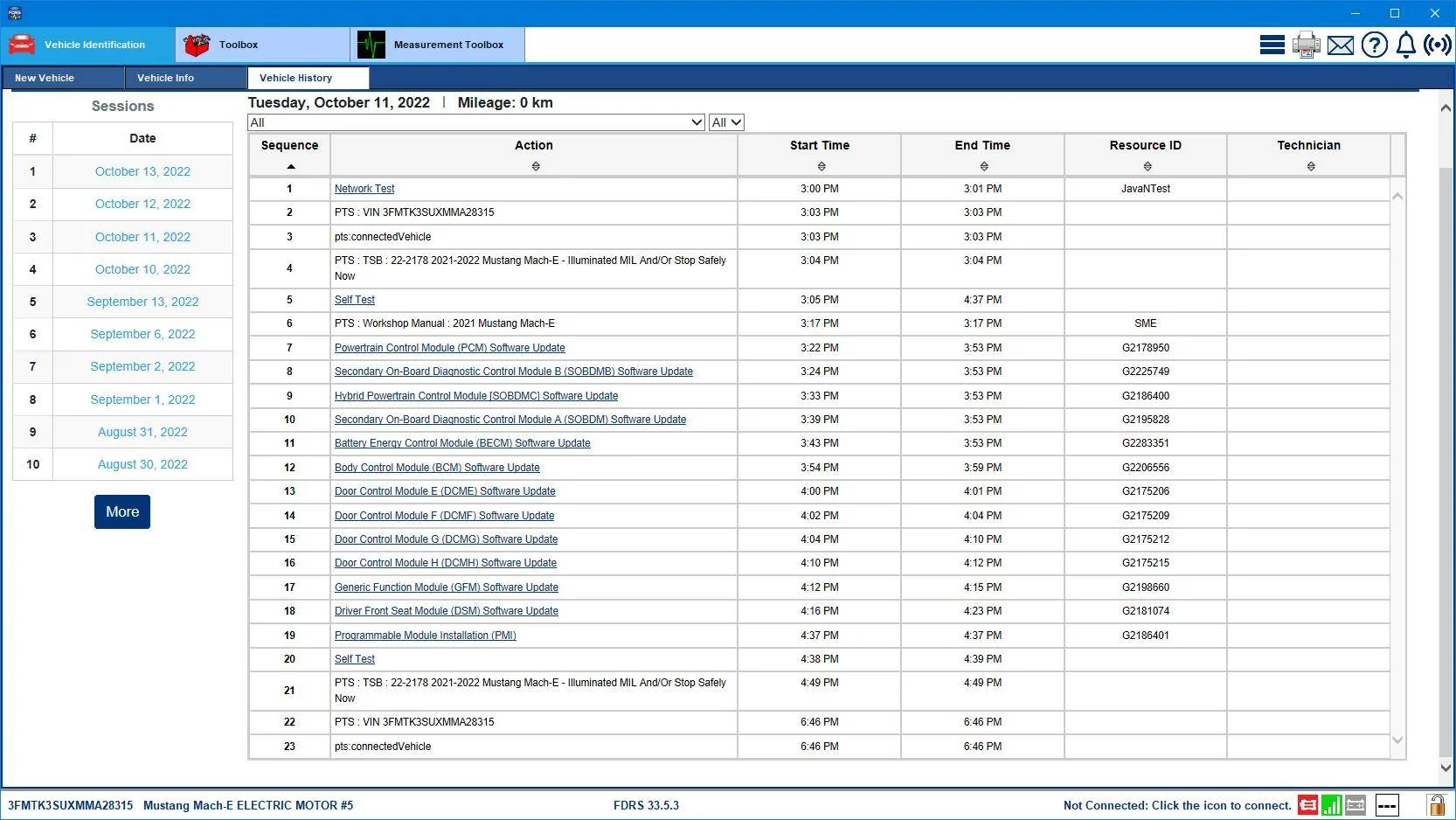
Task: Open the September 13, 2022 session
Action: (142, 302)
